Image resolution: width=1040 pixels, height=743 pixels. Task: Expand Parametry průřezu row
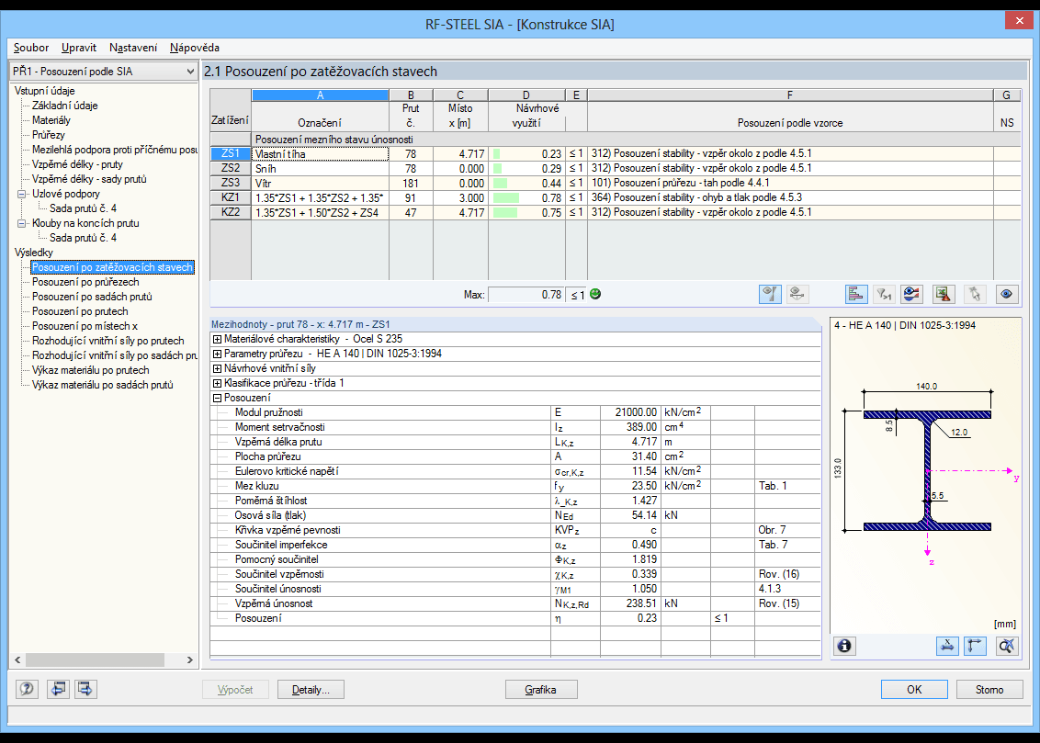pos(217,354)
